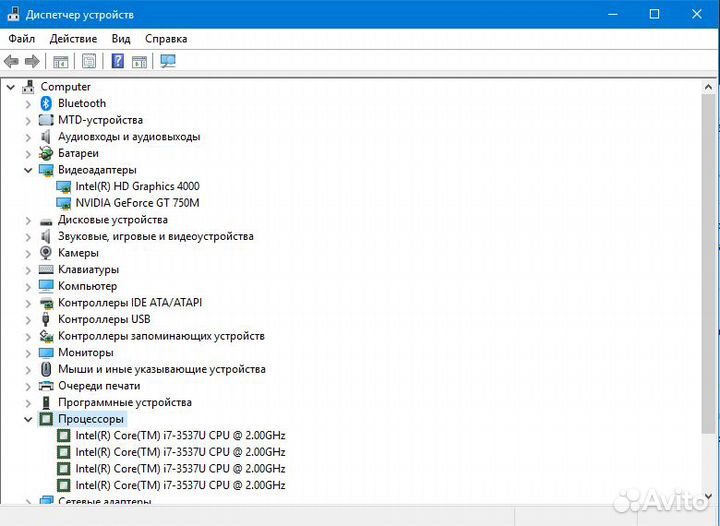The height and width of the screenshot is (526, 720).
Task: Expand Дисковые устройства category
Action: pos(28,220)
